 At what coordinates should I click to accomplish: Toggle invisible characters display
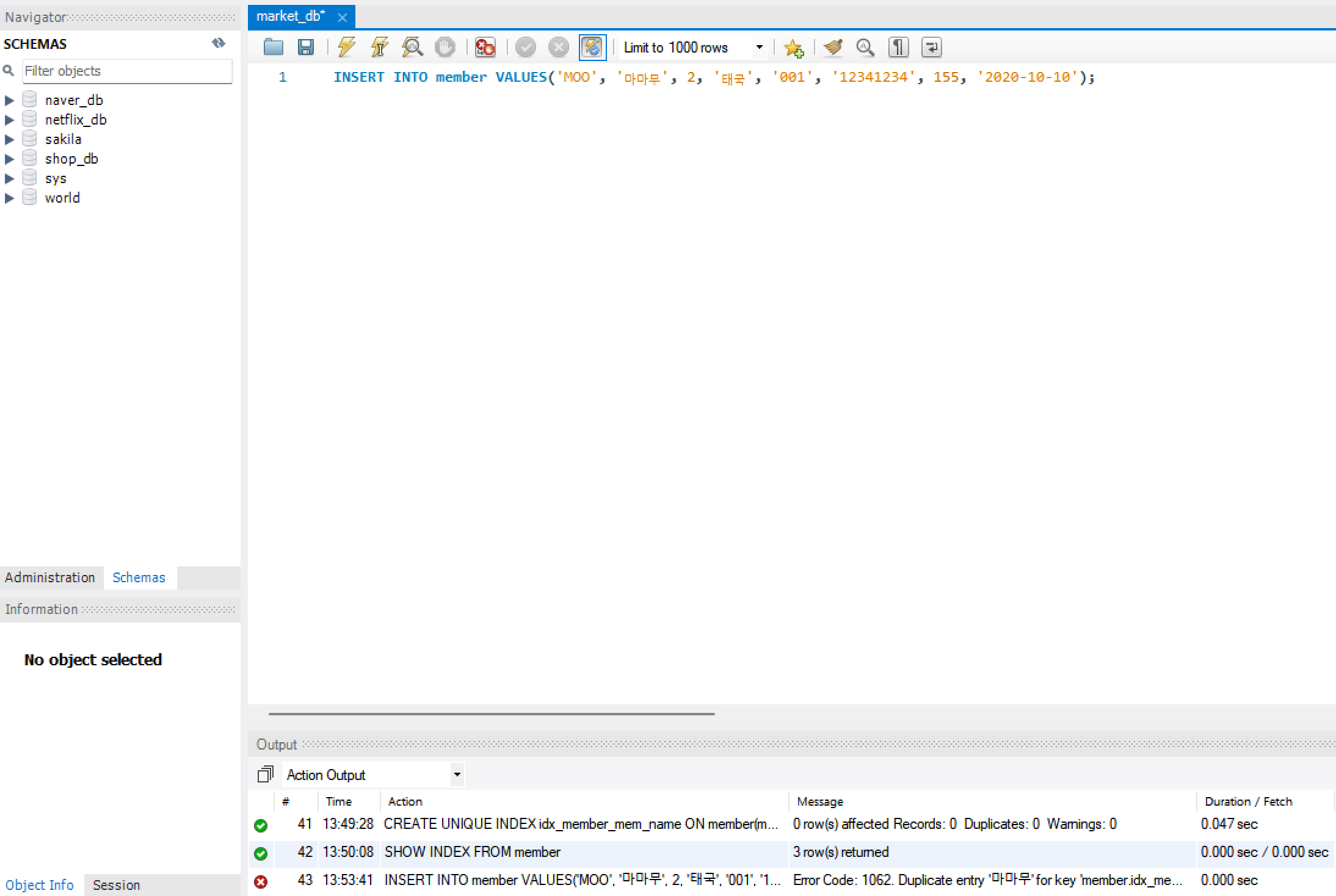[x=898, y=47]
